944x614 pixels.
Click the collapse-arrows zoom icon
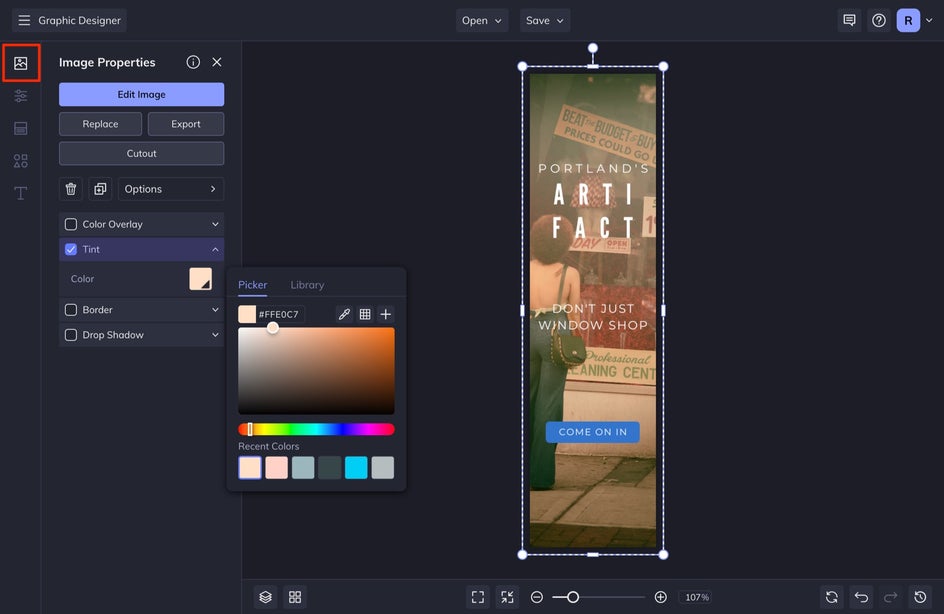[508, 597]
